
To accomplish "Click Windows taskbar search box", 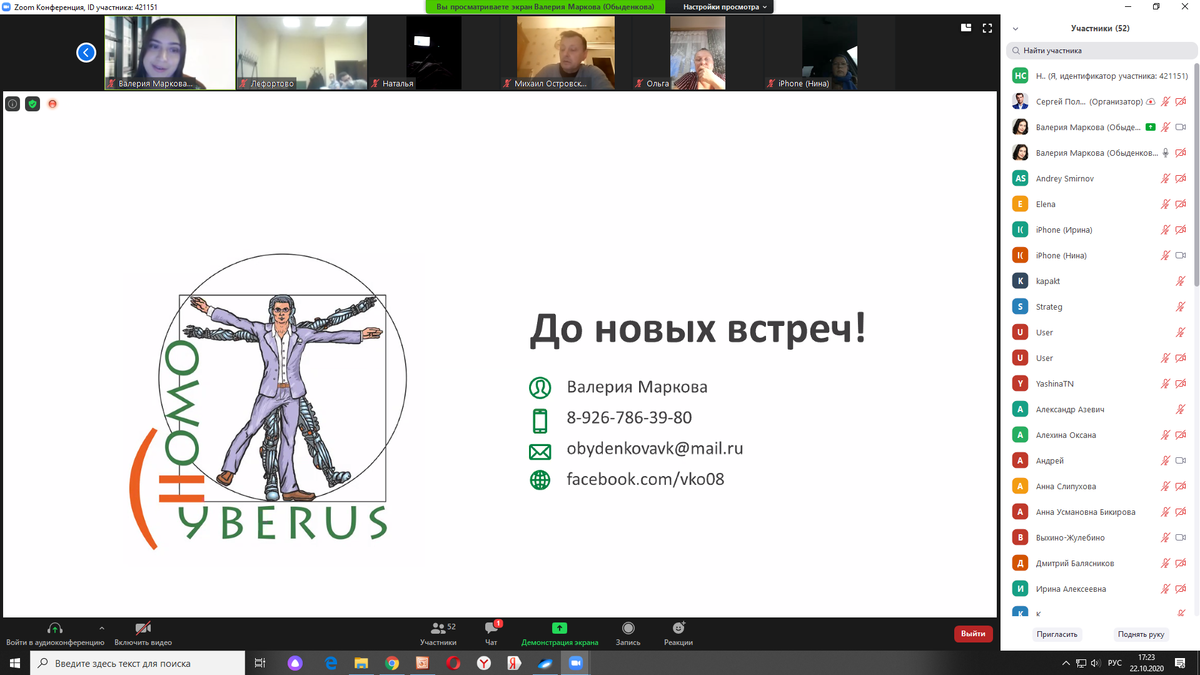I will pyautogui.click(x=137, y=663).
